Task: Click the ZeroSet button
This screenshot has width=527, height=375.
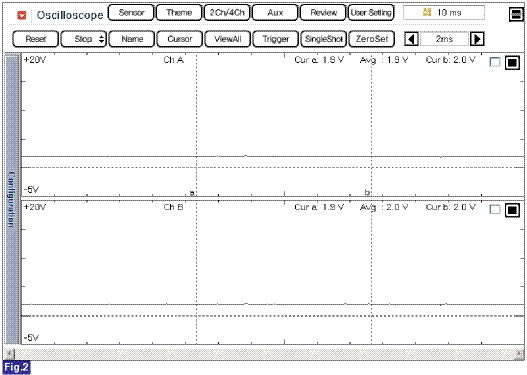Action: coord(372,39)
